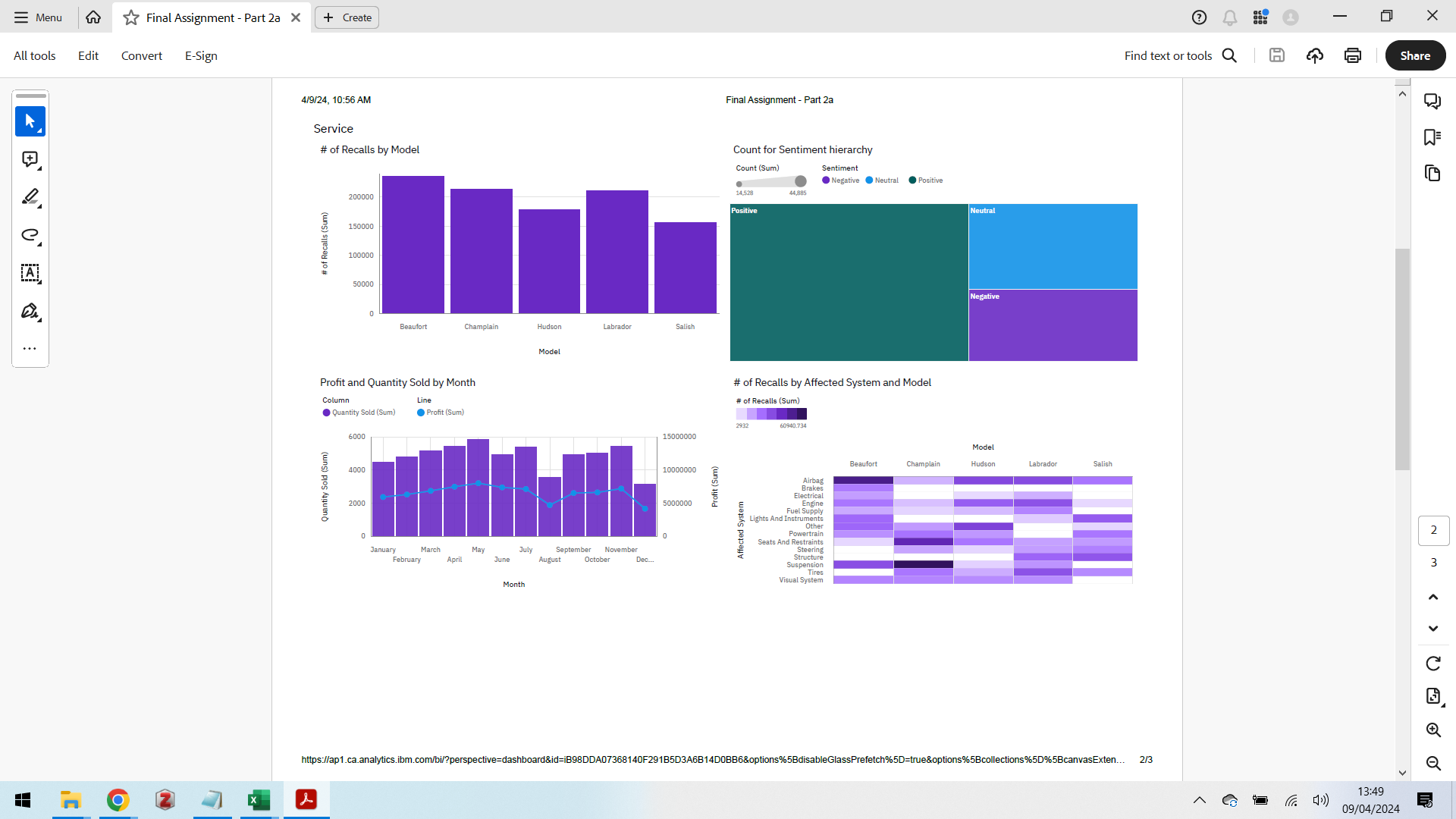Switch to the All tools tab
Viewport: 1456px width, 819px height.
click(34, 55)
